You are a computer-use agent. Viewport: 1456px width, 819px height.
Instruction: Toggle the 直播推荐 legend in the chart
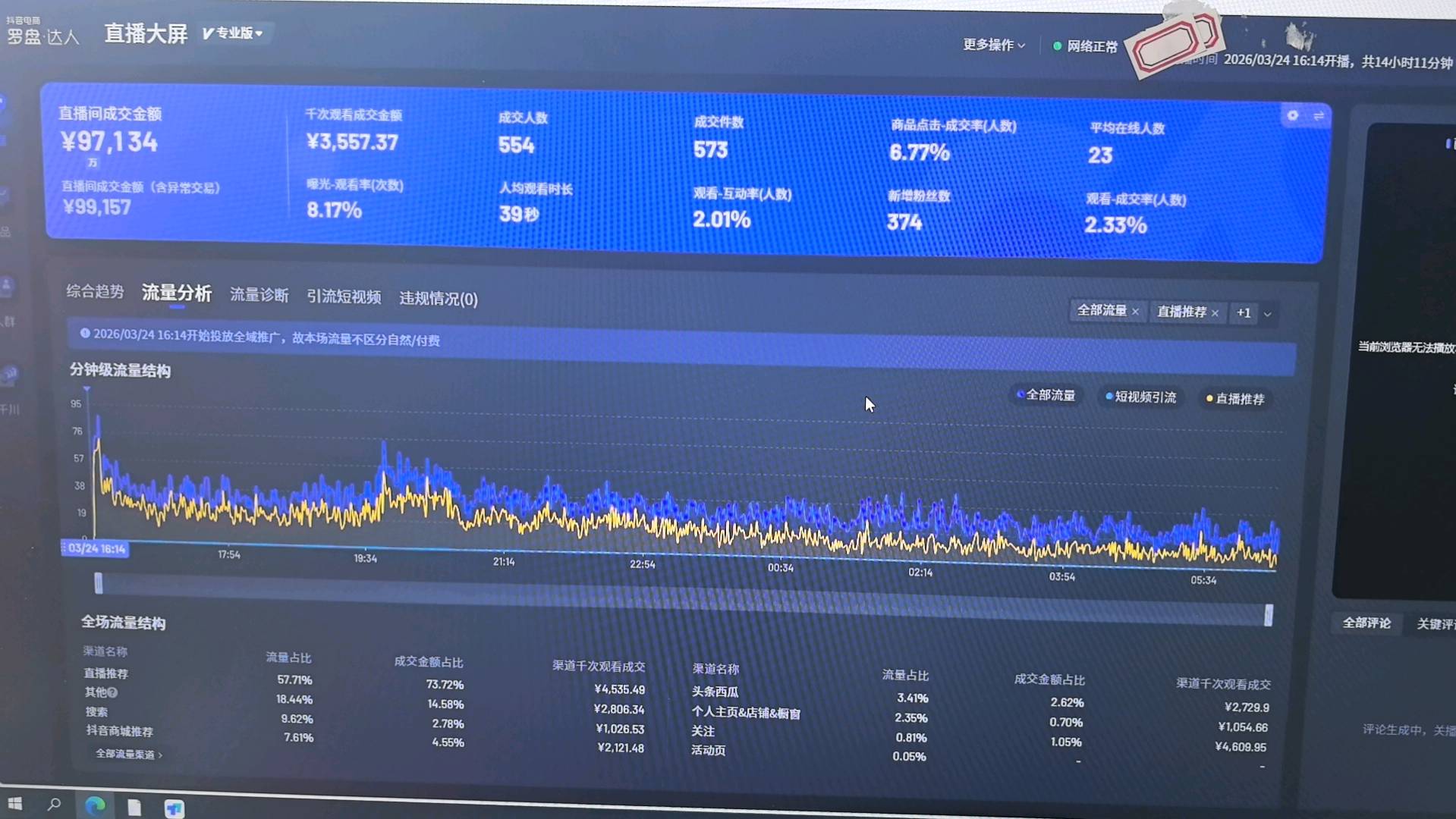[1235, 398]
